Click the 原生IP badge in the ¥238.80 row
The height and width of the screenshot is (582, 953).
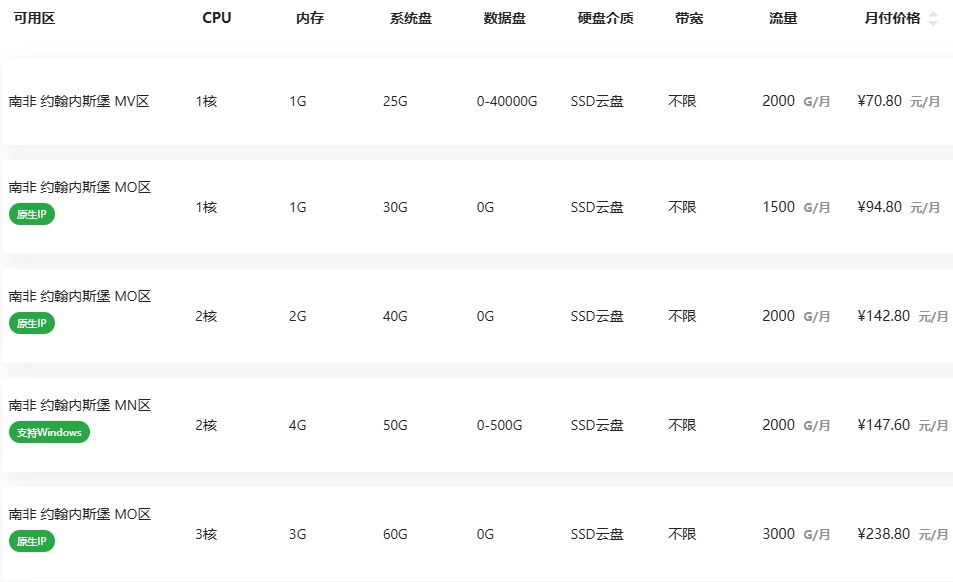click(x=32, y=541)
